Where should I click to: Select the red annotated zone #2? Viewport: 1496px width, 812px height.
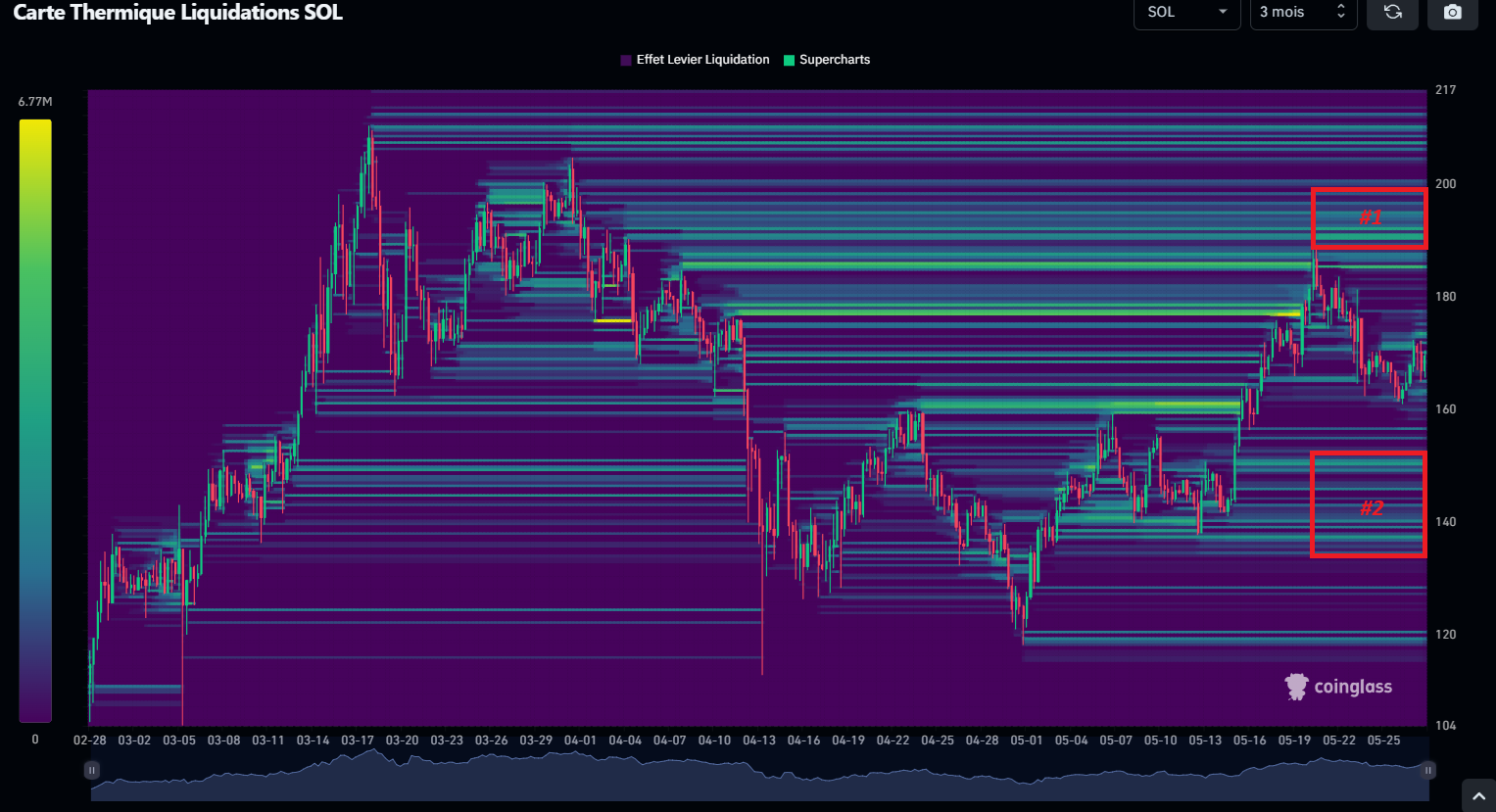coord(1369,504)
